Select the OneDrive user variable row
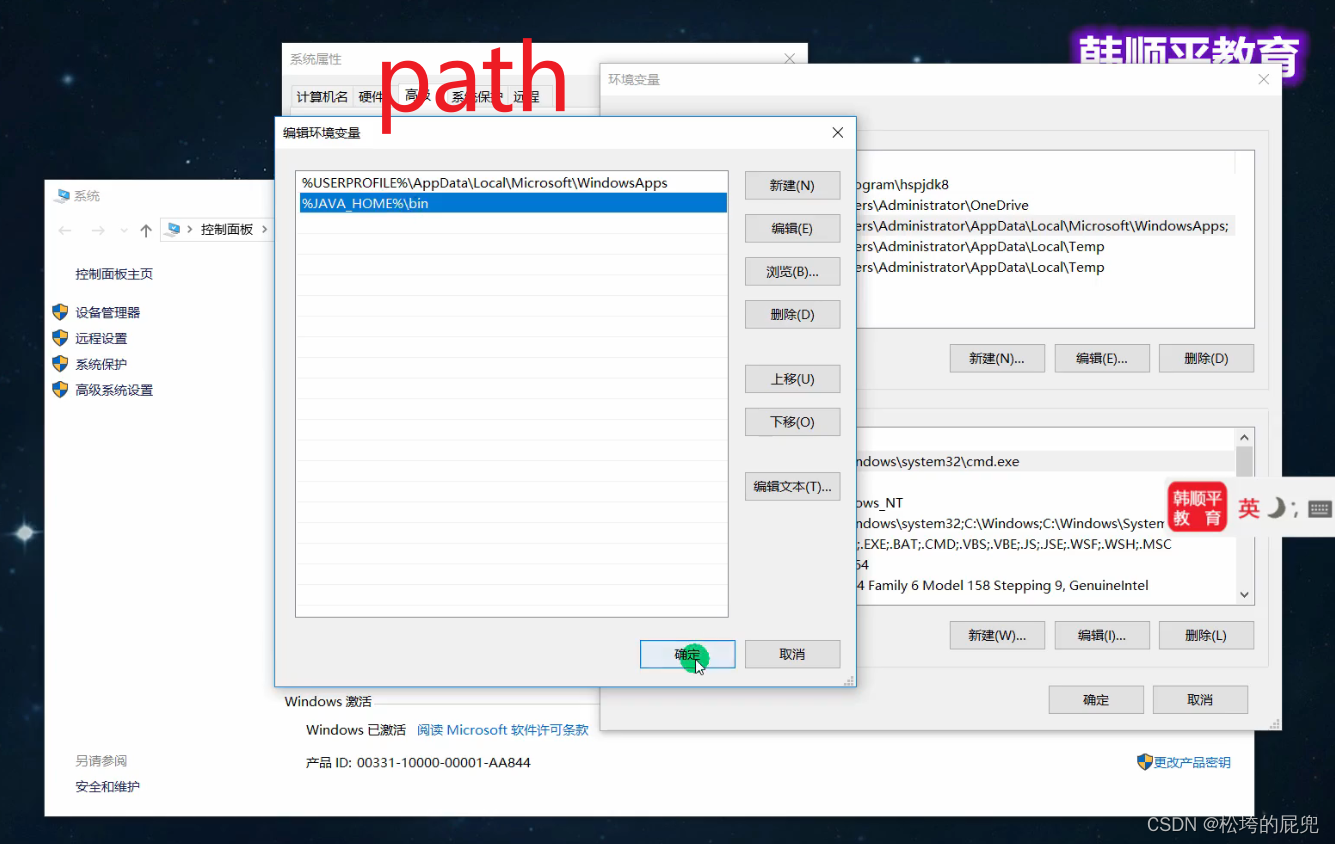 tap(1044, 205)
